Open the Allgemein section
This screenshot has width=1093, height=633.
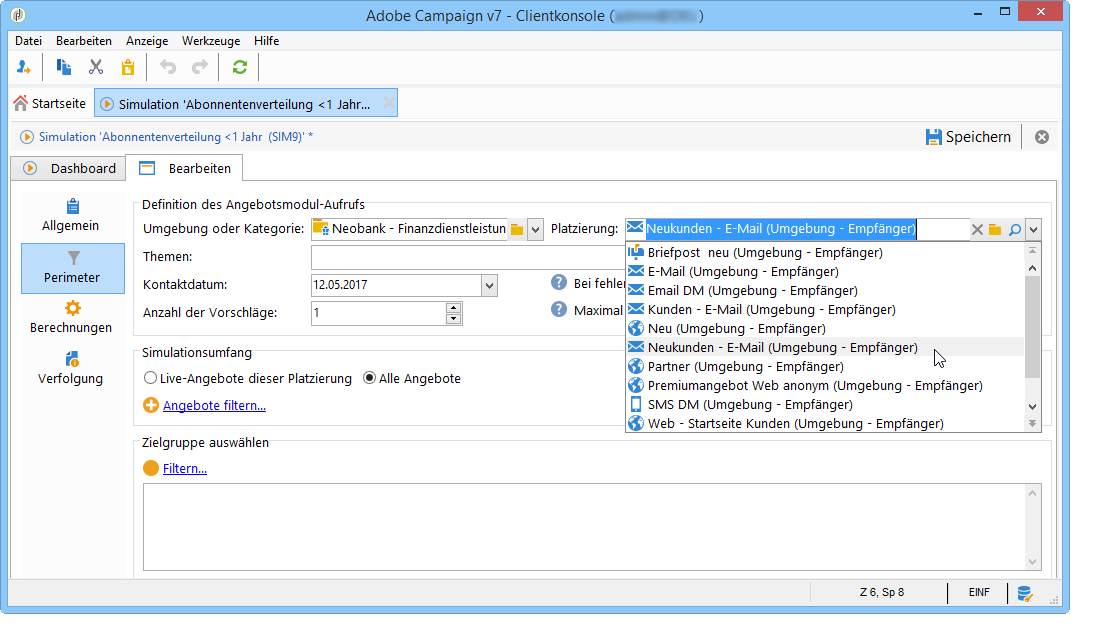[x=72, y=215]
